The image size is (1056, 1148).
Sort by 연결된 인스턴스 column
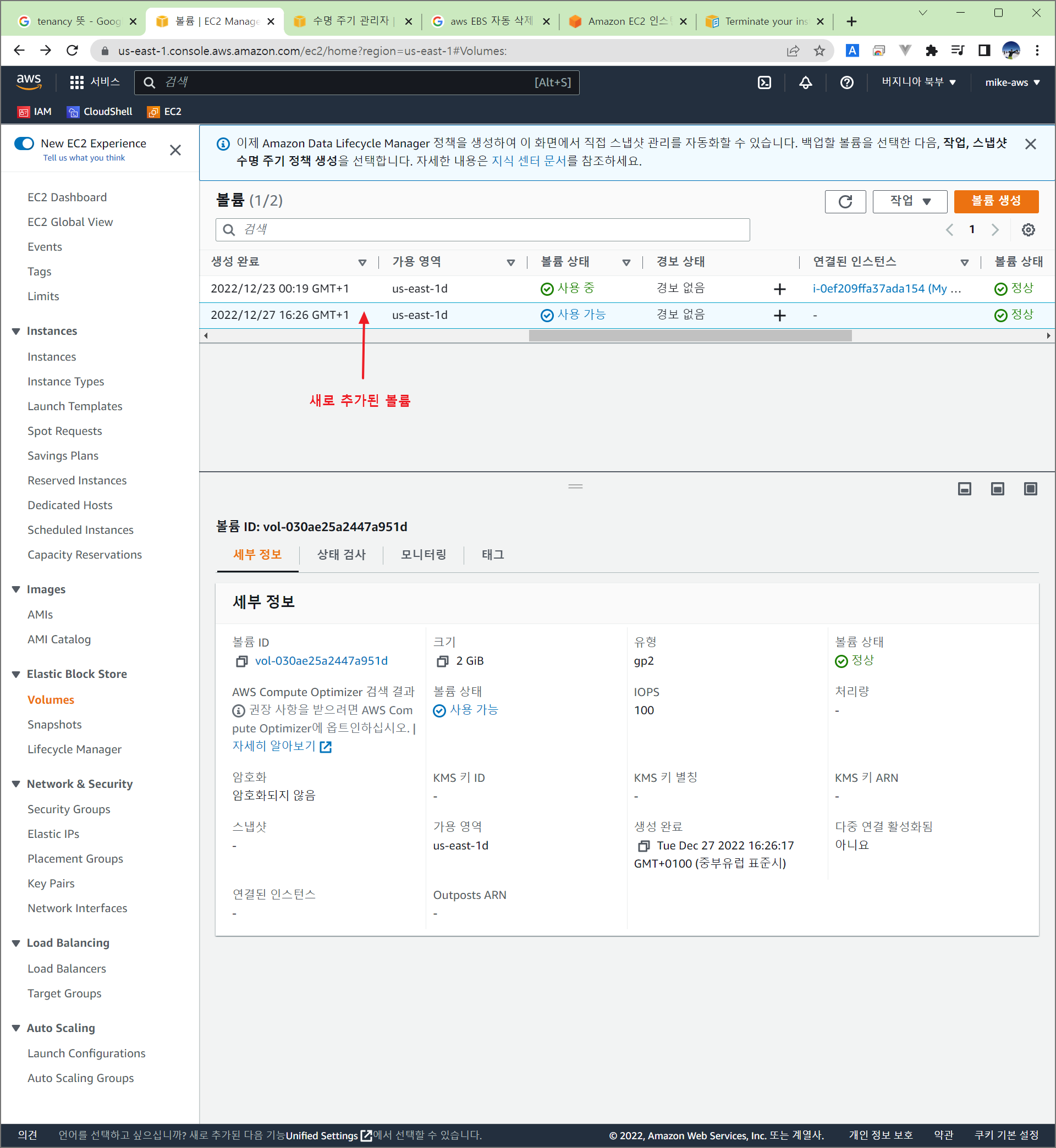click(x=965, y=262)
